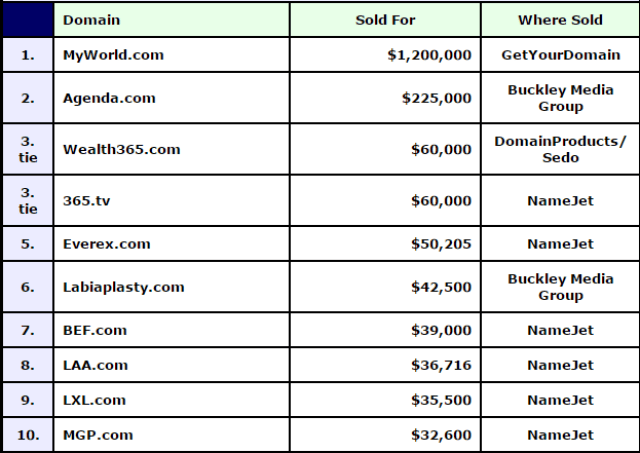Click the dark blue corner cell

click(28, 20)
